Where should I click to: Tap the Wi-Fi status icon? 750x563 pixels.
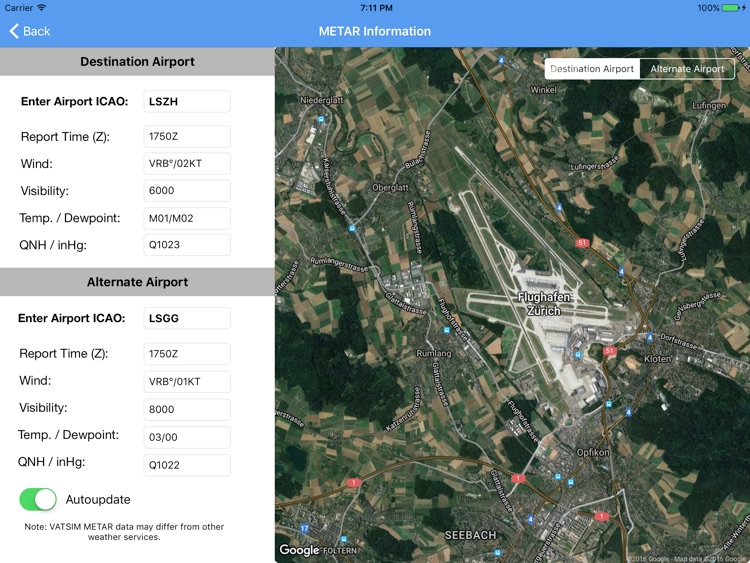(x=42, y=8)
